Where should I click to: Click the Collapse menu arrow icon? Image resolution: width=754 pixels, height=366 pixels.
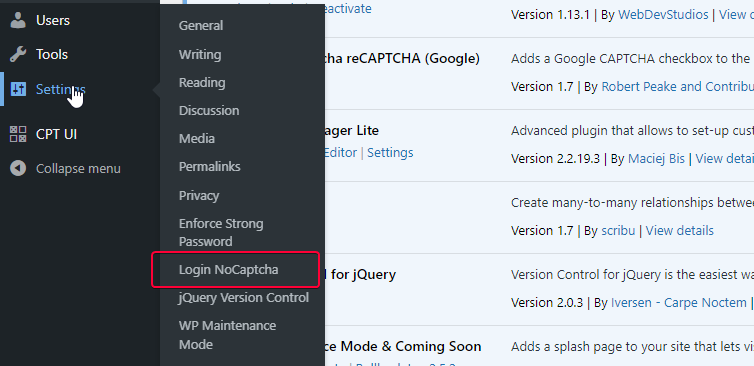pos(18,169)
